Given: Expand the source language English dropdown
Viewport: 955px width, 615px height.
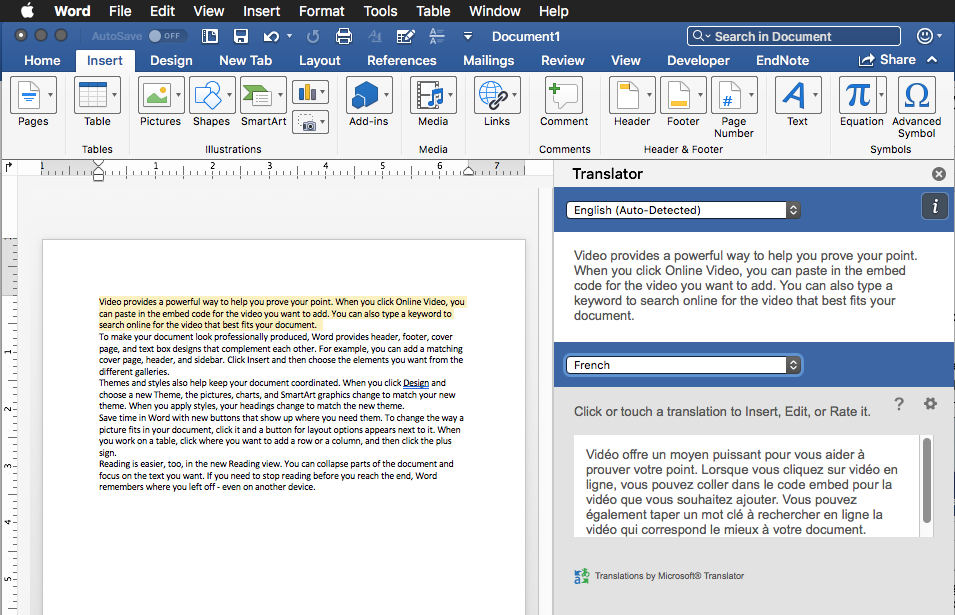Looking at the screenshot, I should click(x=683, y=210).
